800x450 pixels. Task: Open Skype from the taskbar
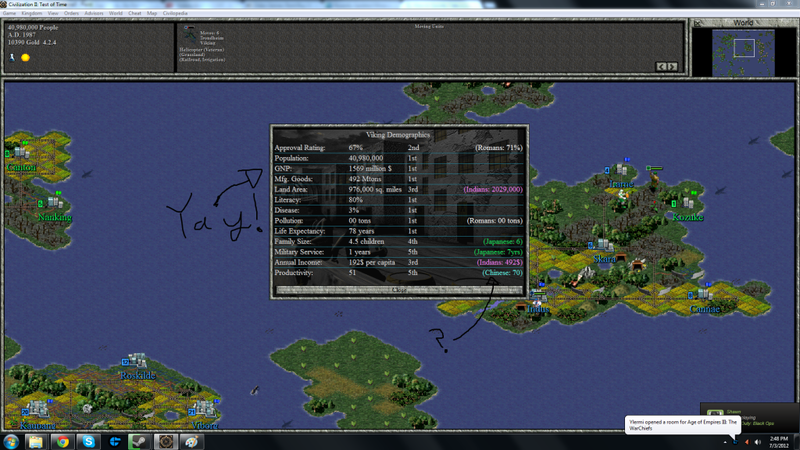click(x=88, y=442)
